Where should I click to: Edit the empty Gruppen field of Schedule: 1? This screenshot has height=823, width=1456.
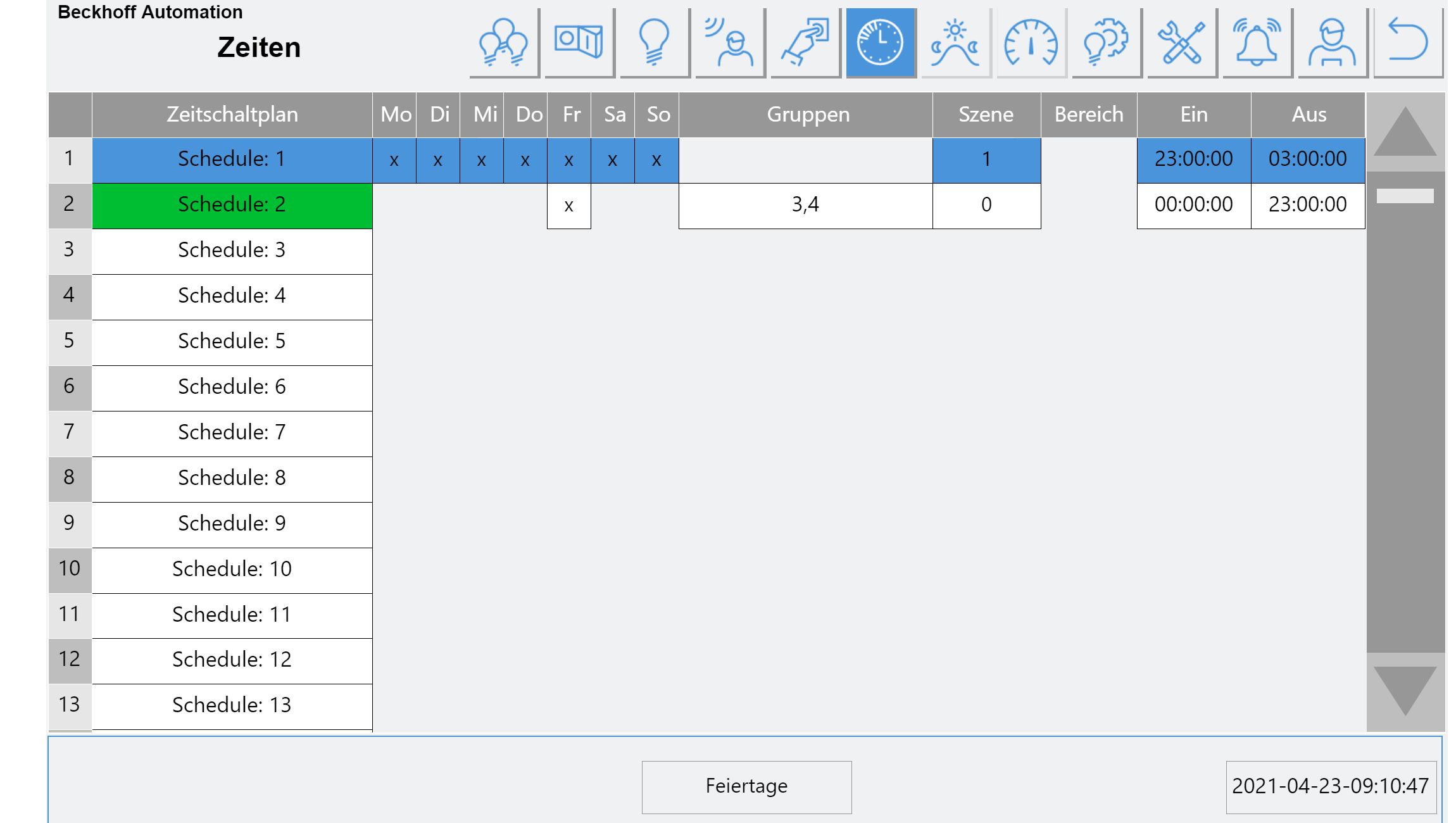click(x=806, y=160)
